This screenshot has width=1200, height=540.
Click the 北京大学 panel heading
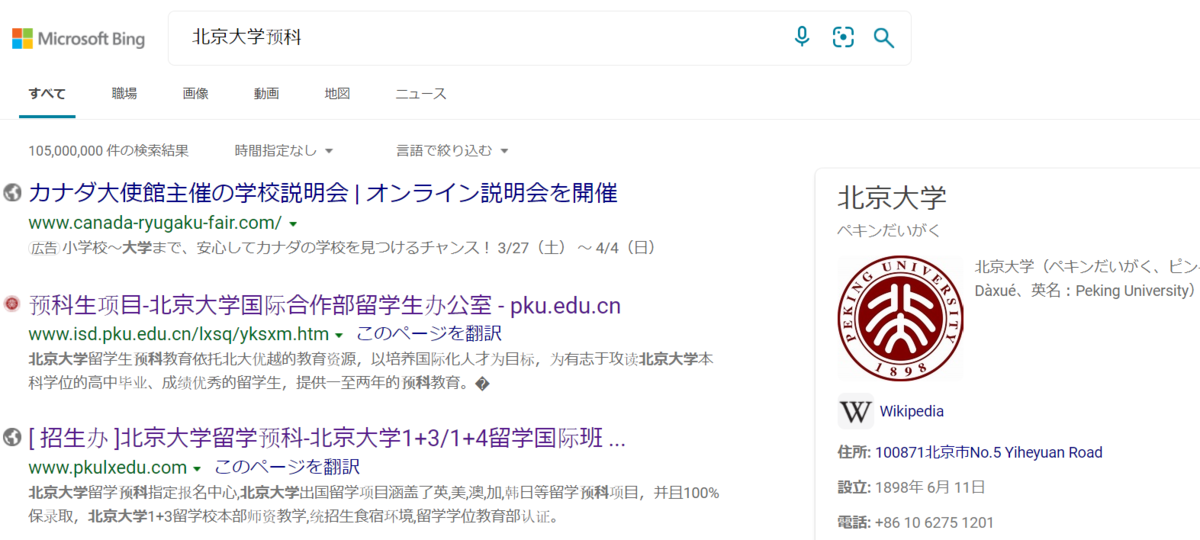click(x=892, y=196)
